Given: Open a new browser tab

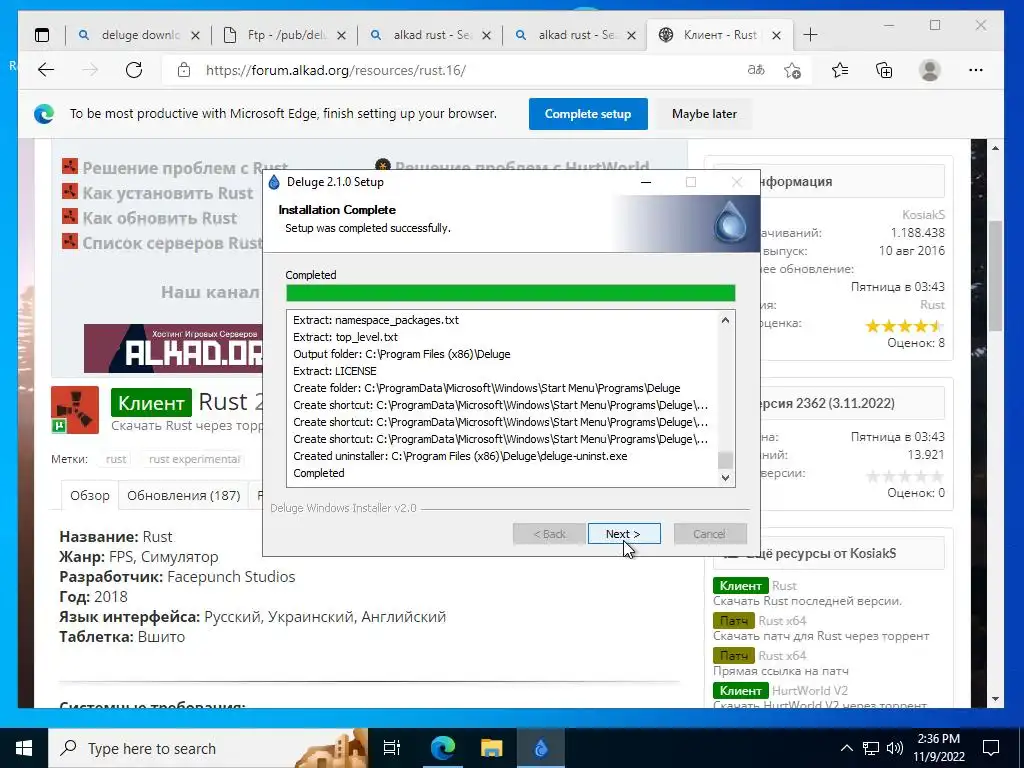Looking at the screenshot, I should pos(810,35).
